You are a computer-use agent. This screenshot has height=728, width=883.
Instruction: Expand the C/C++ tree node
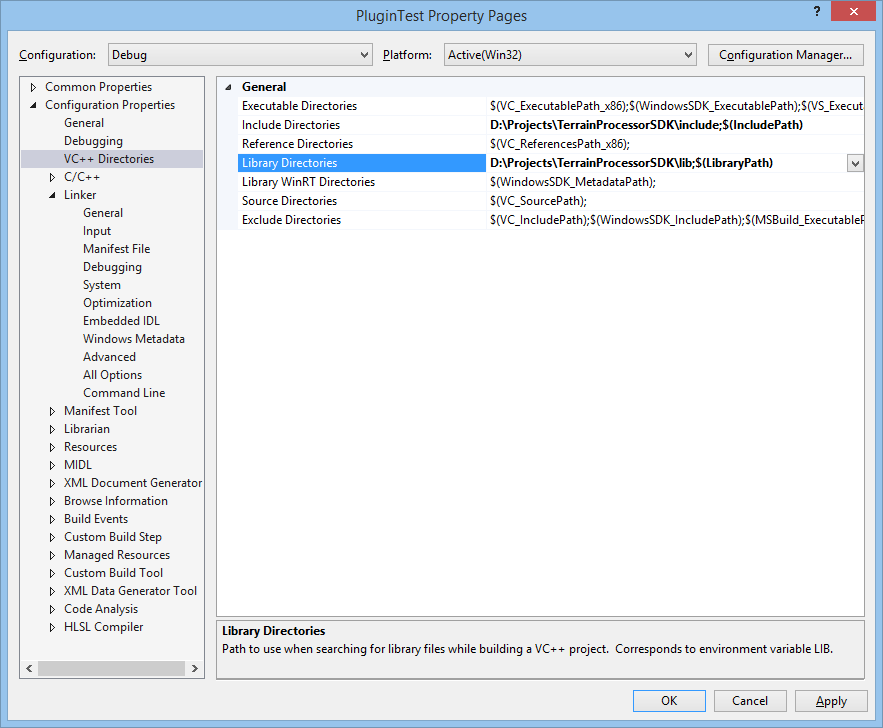click(x=53, y=177)
